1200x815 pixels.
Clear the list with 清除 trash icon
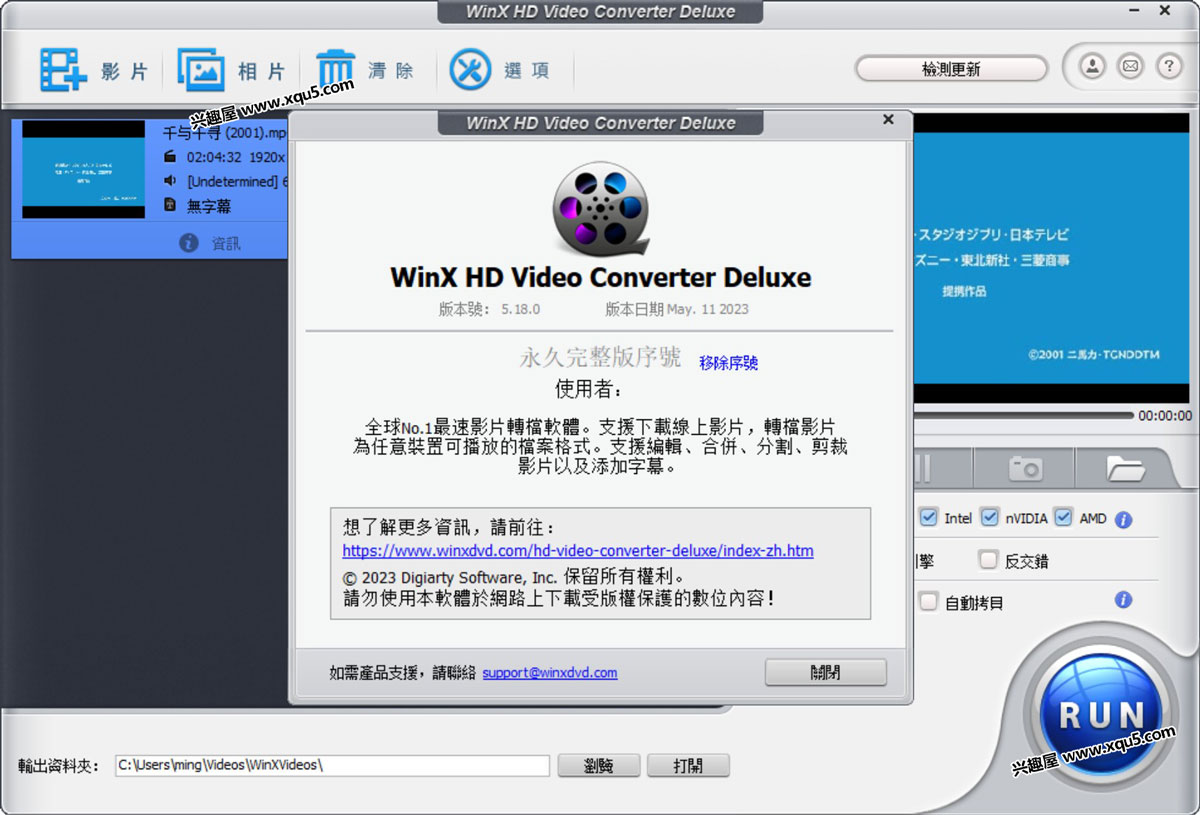pyautogui.click(x=365, y=70)
